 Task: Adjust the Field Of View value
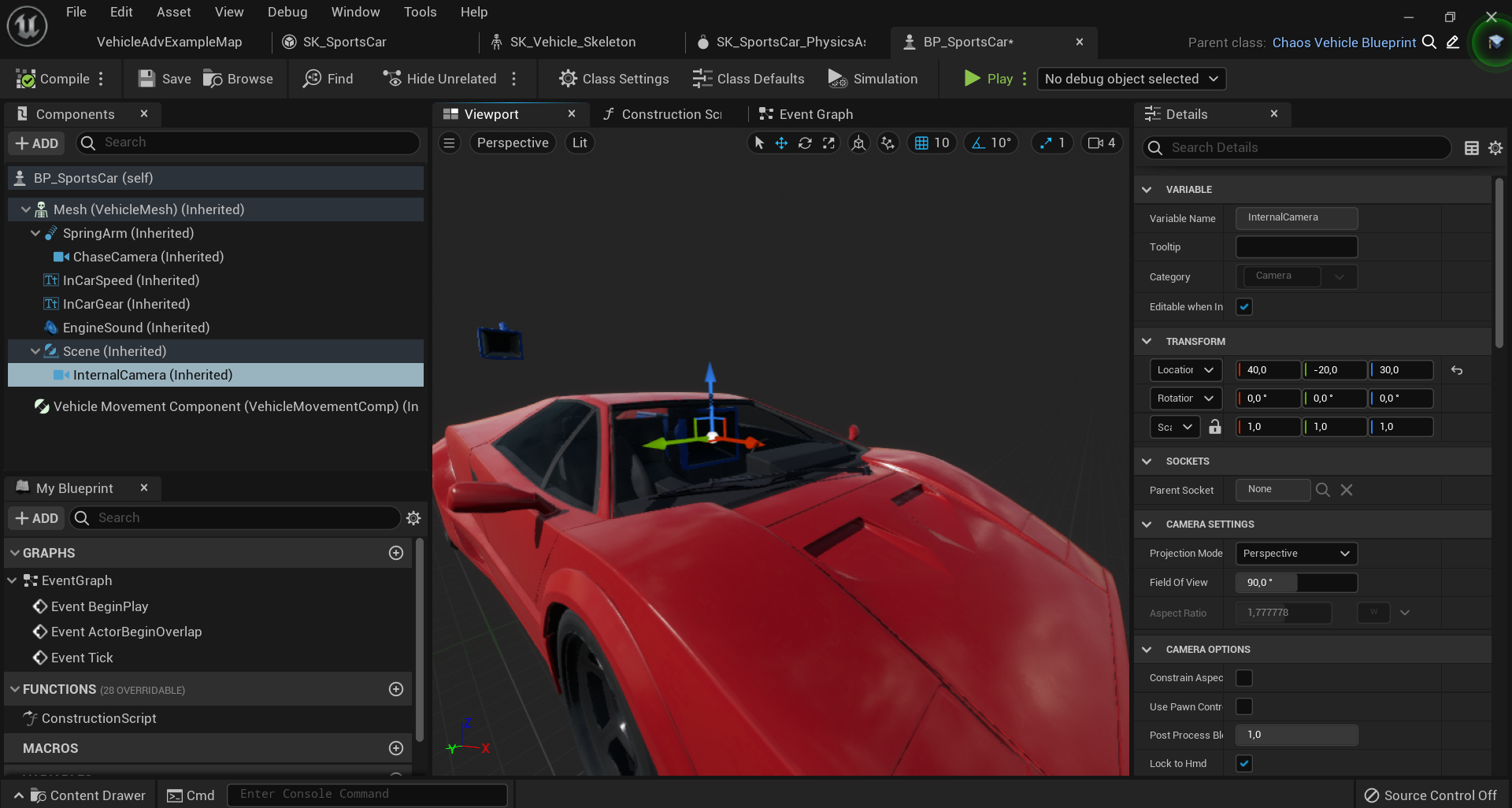1268,582
